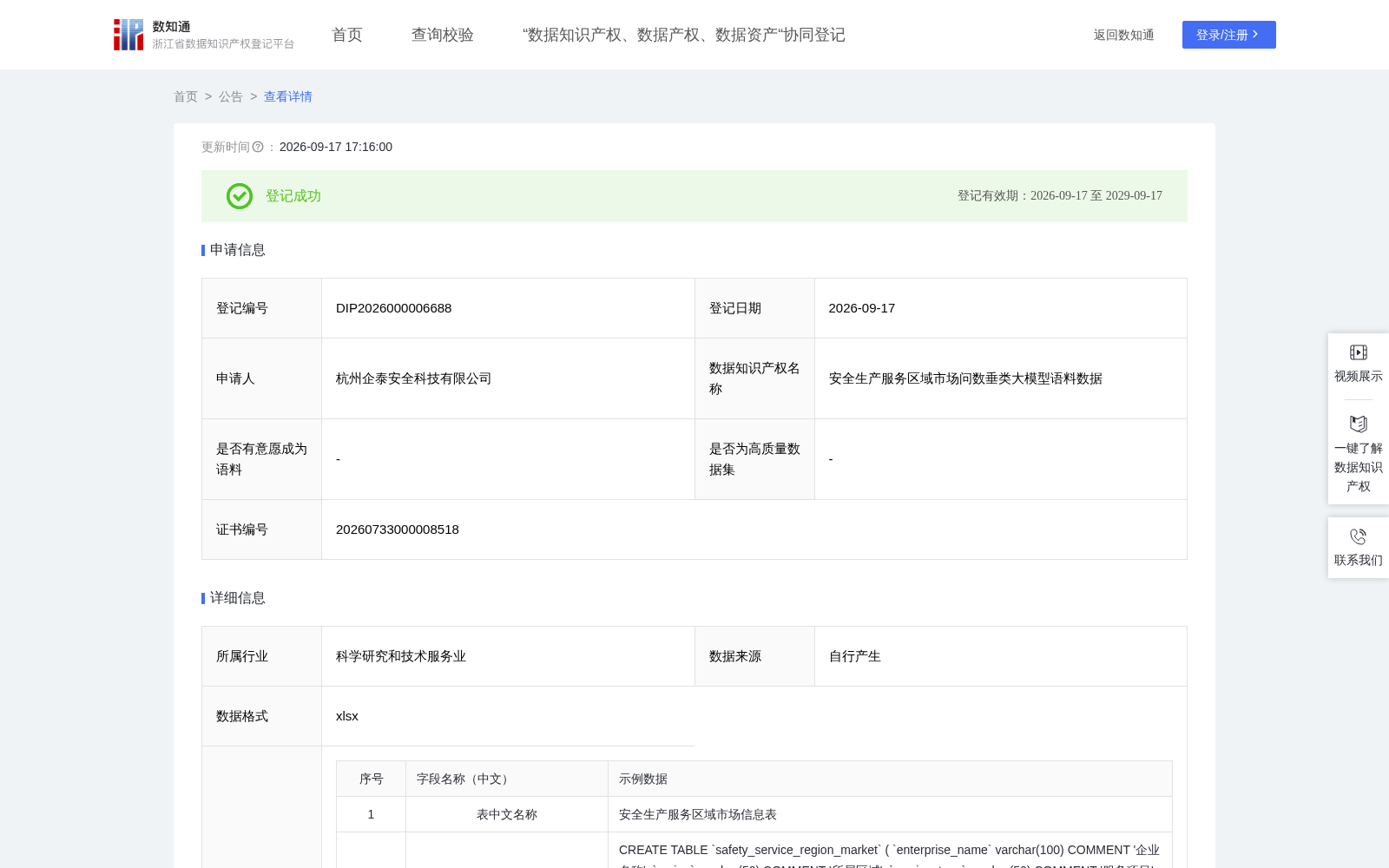Click 详细信息 section heading
Image resolution: width=1389 pixels, height=868 pixels.
[238, 598]
